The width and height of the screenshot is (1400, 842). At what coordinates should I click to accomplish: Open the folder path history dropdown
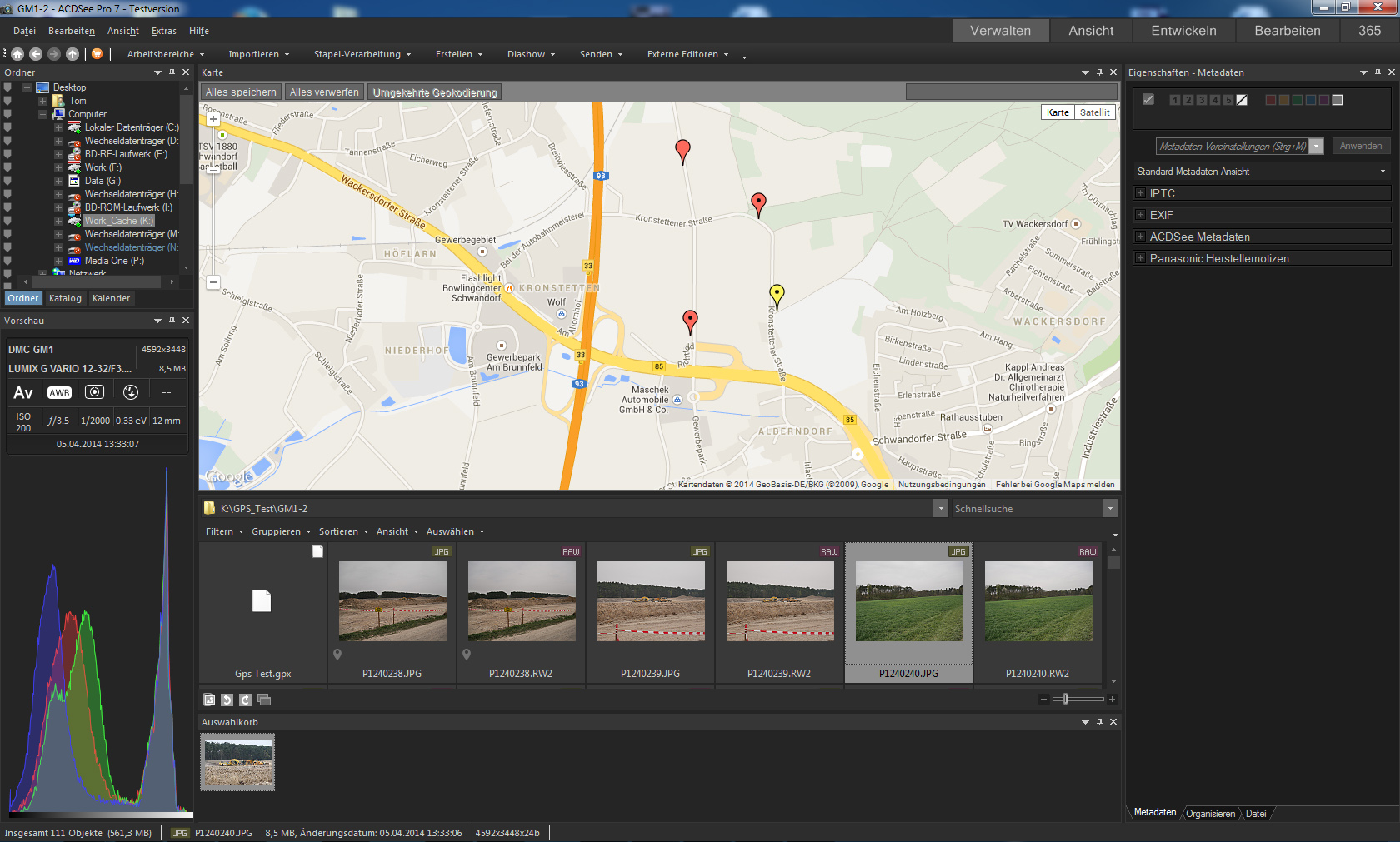coord(941,508)
